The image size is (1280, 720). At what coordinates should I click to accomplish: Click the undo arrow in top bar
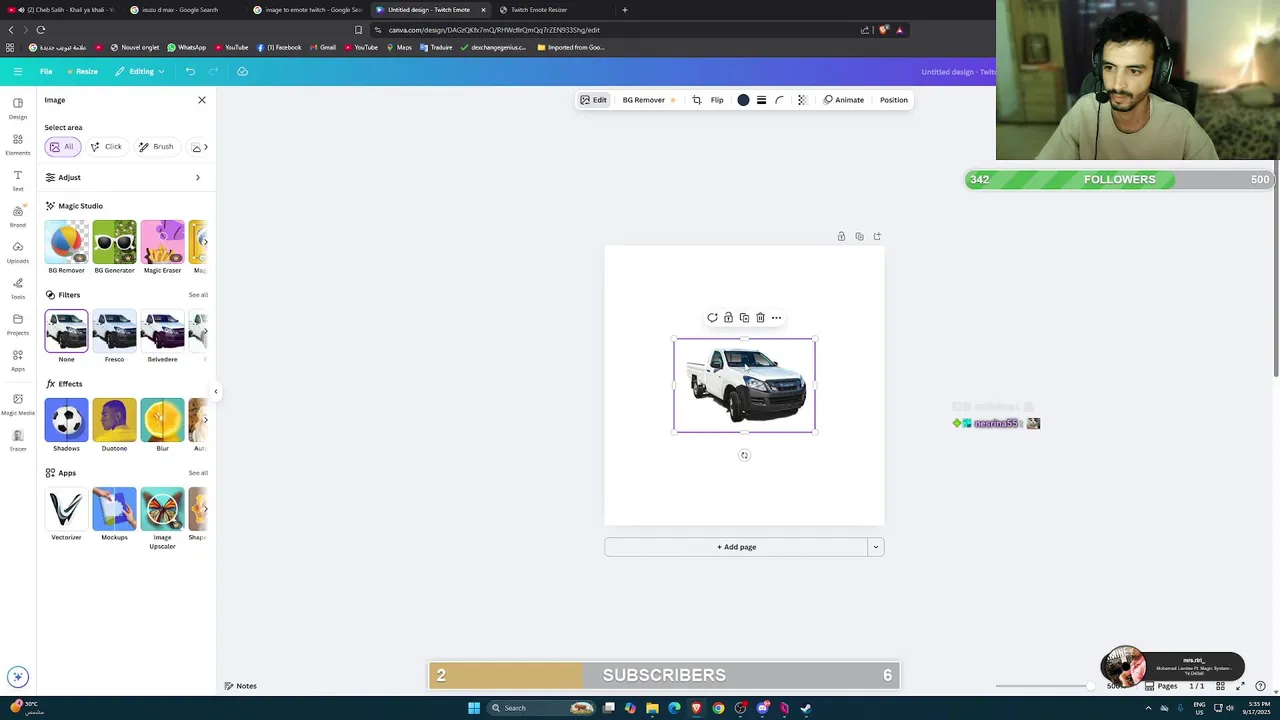(190, 71)
